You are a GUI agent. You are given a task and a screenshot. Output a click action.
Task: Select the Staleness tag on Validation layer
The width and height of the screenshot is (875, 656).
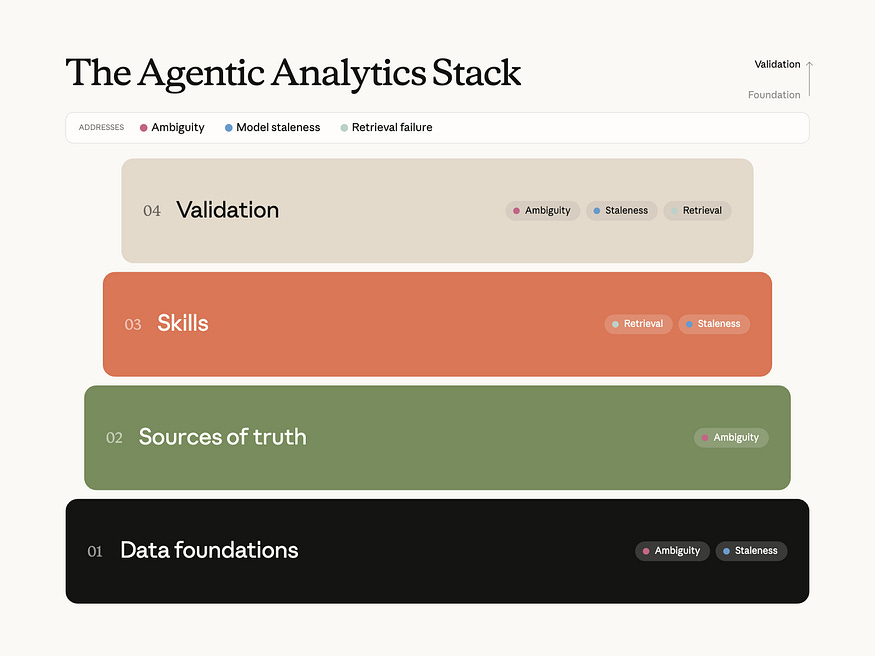[622, 211]
